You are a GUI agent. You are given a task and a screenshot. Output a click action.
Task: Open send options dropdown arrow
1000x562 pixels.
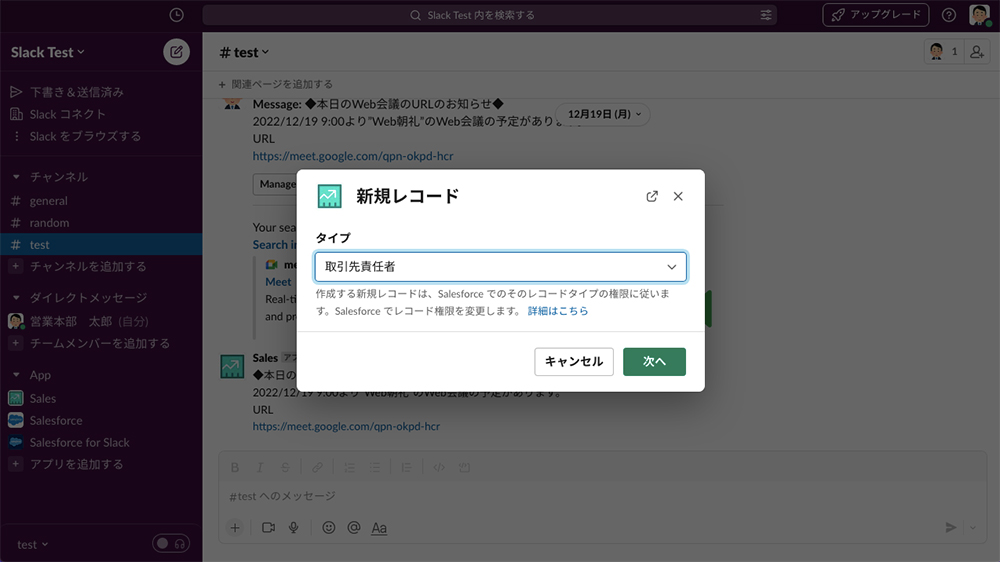(973, 528)
